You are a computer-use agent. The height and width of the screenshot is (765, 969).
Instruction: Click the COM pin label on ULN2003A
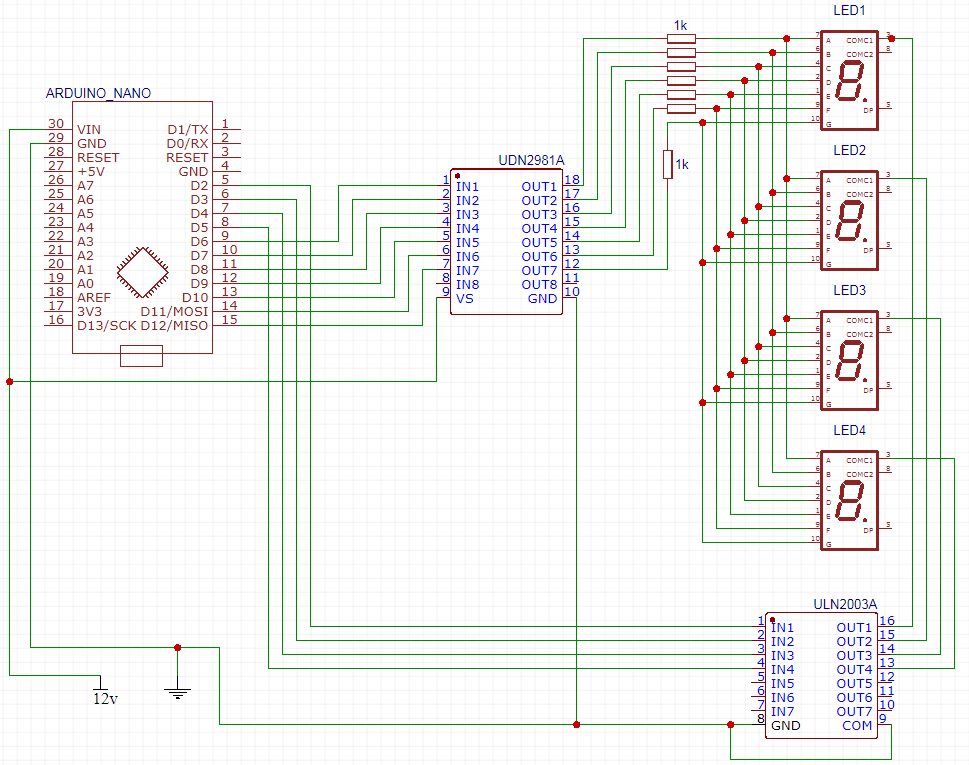857,726
